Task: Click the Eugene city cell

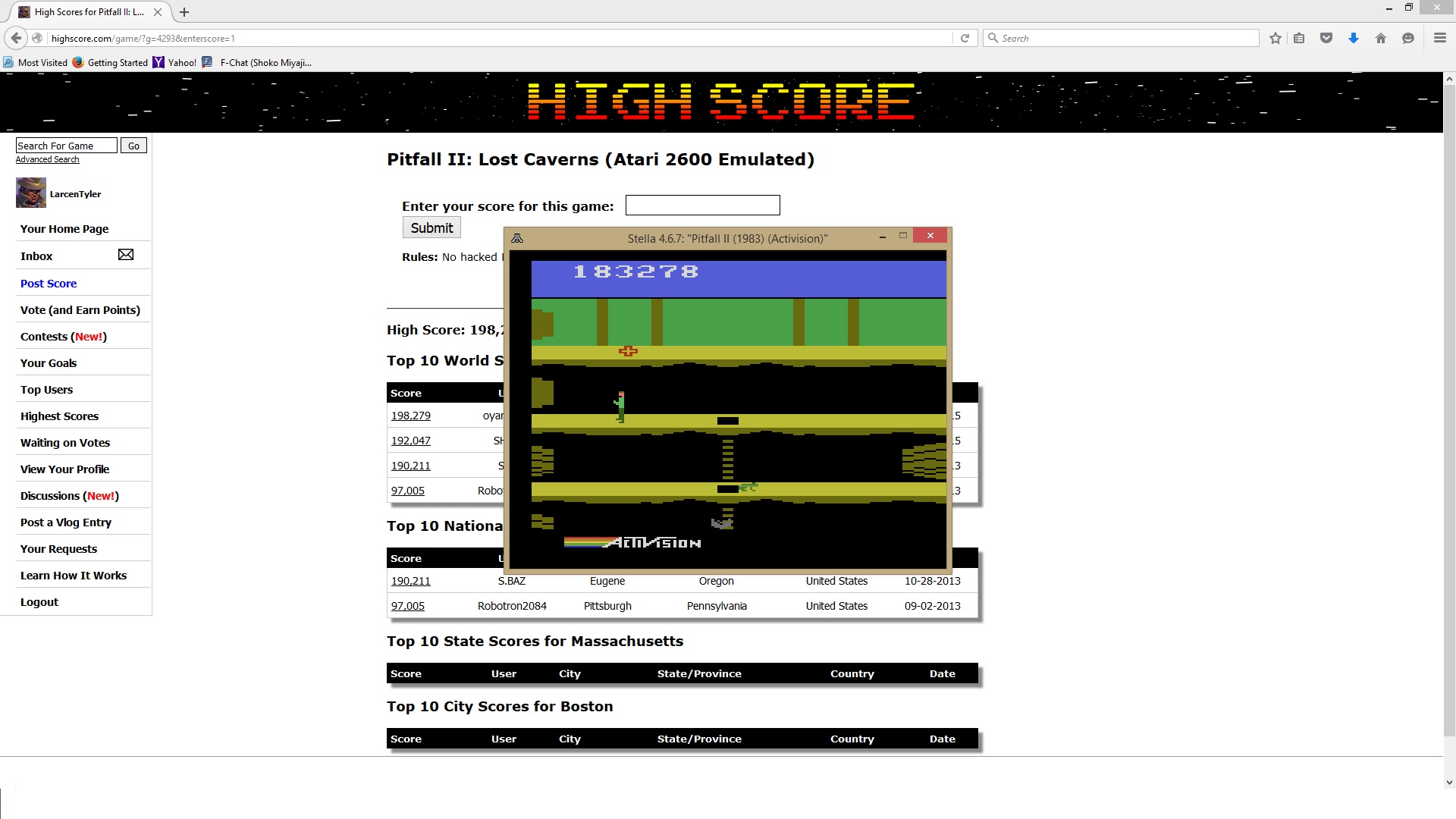Action: (607, 581)
